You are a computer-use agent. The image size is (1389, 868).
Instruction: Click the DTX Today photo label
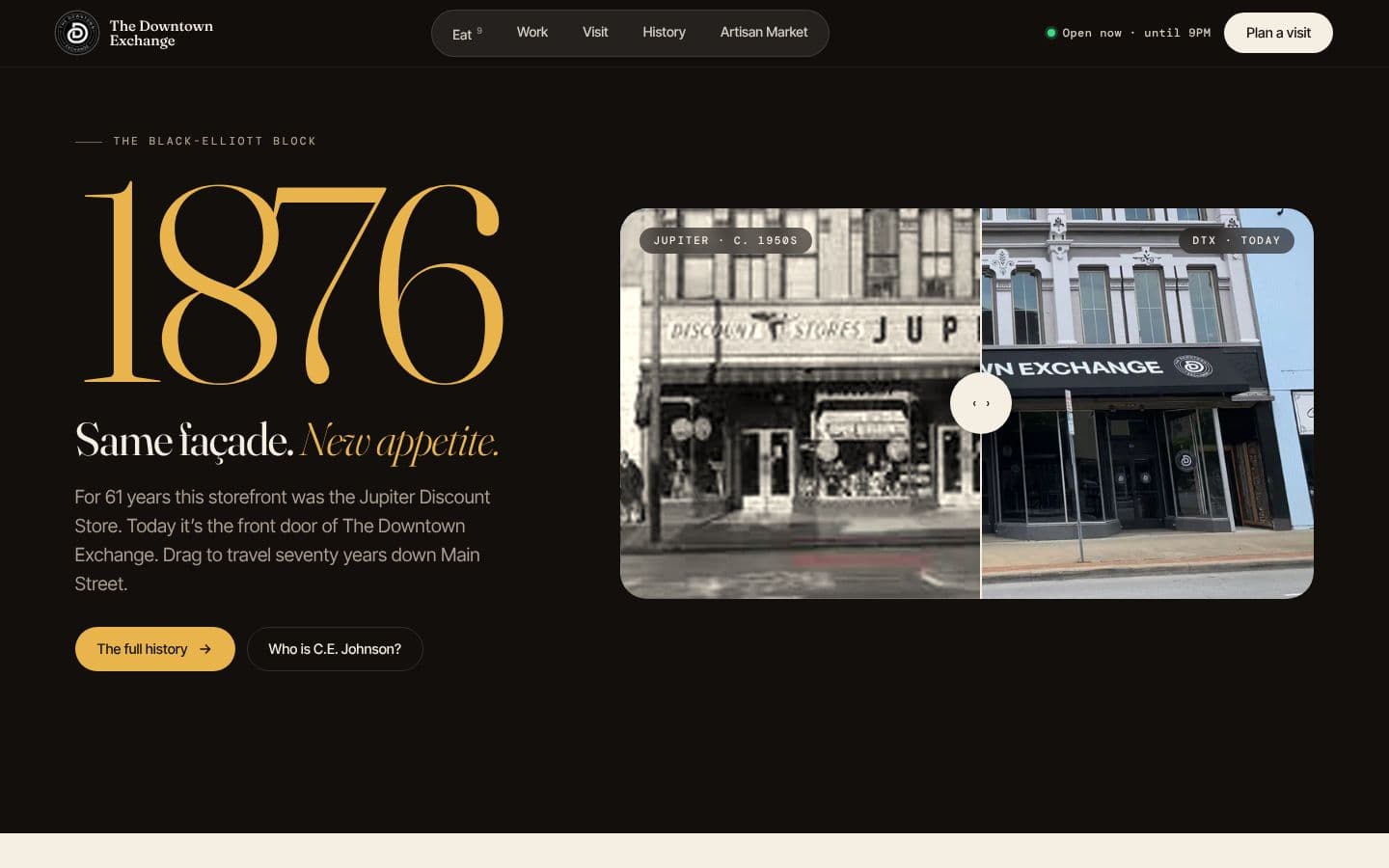[x=1237, y=240]
